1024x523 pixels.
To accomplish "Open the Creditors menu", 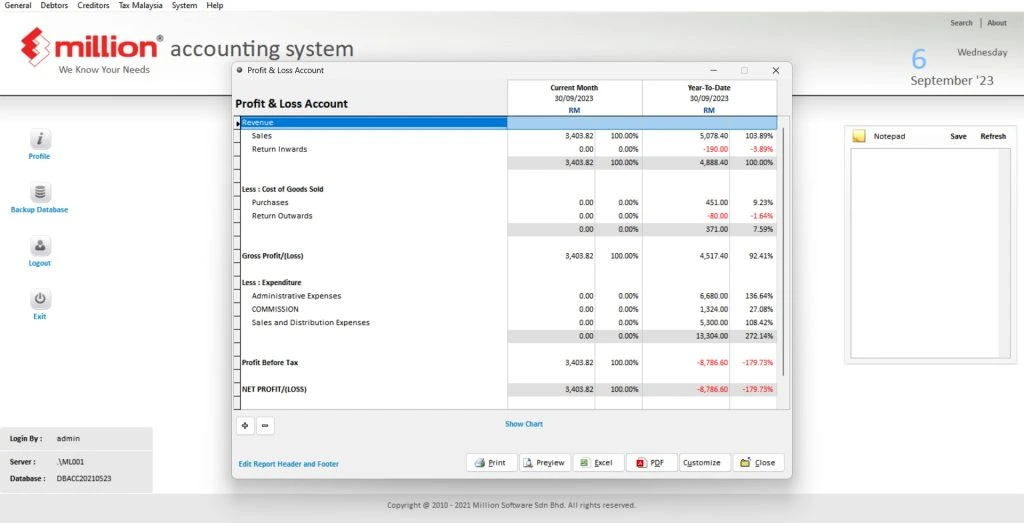I will tap(93, 6).
